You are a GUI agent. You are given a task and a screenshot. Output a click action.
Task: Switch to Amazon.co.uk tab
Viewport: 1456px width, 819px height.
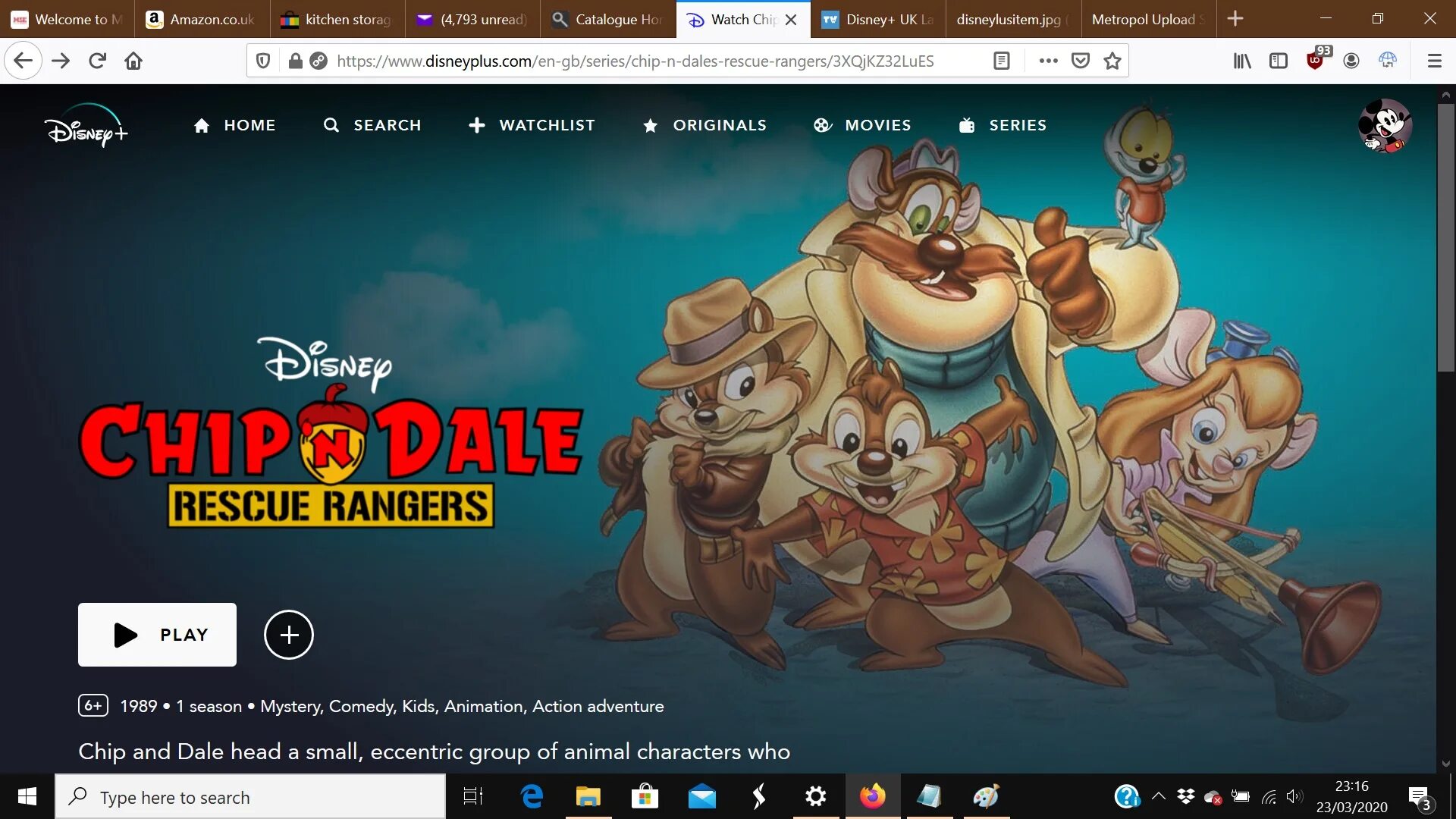pos(202,19)
